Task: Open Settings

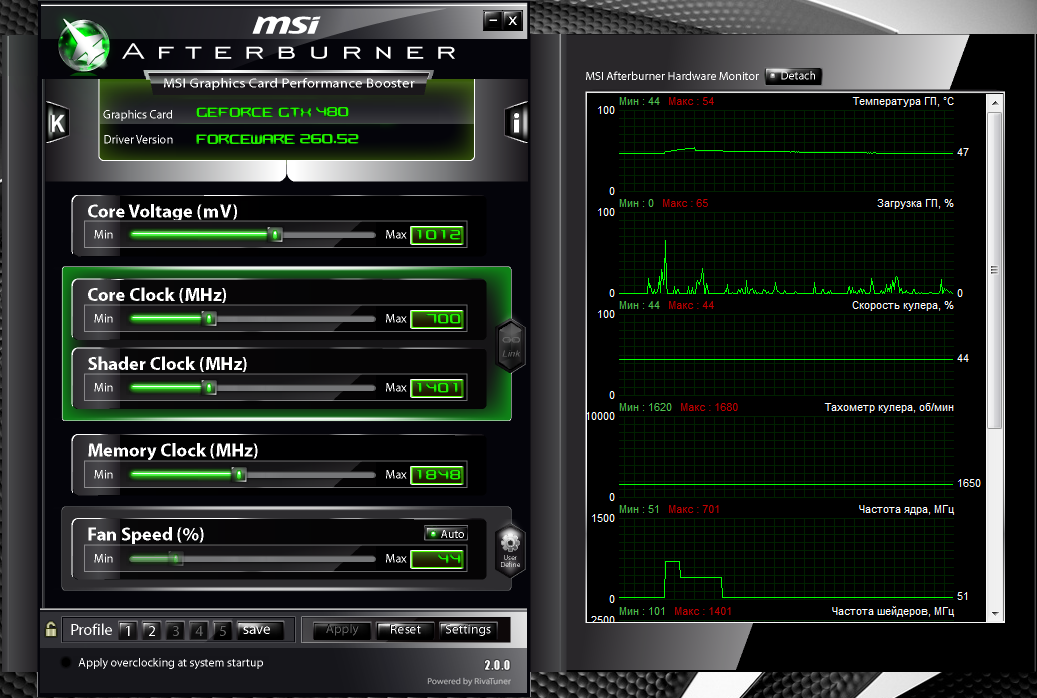Action: [x=468, y=630]
